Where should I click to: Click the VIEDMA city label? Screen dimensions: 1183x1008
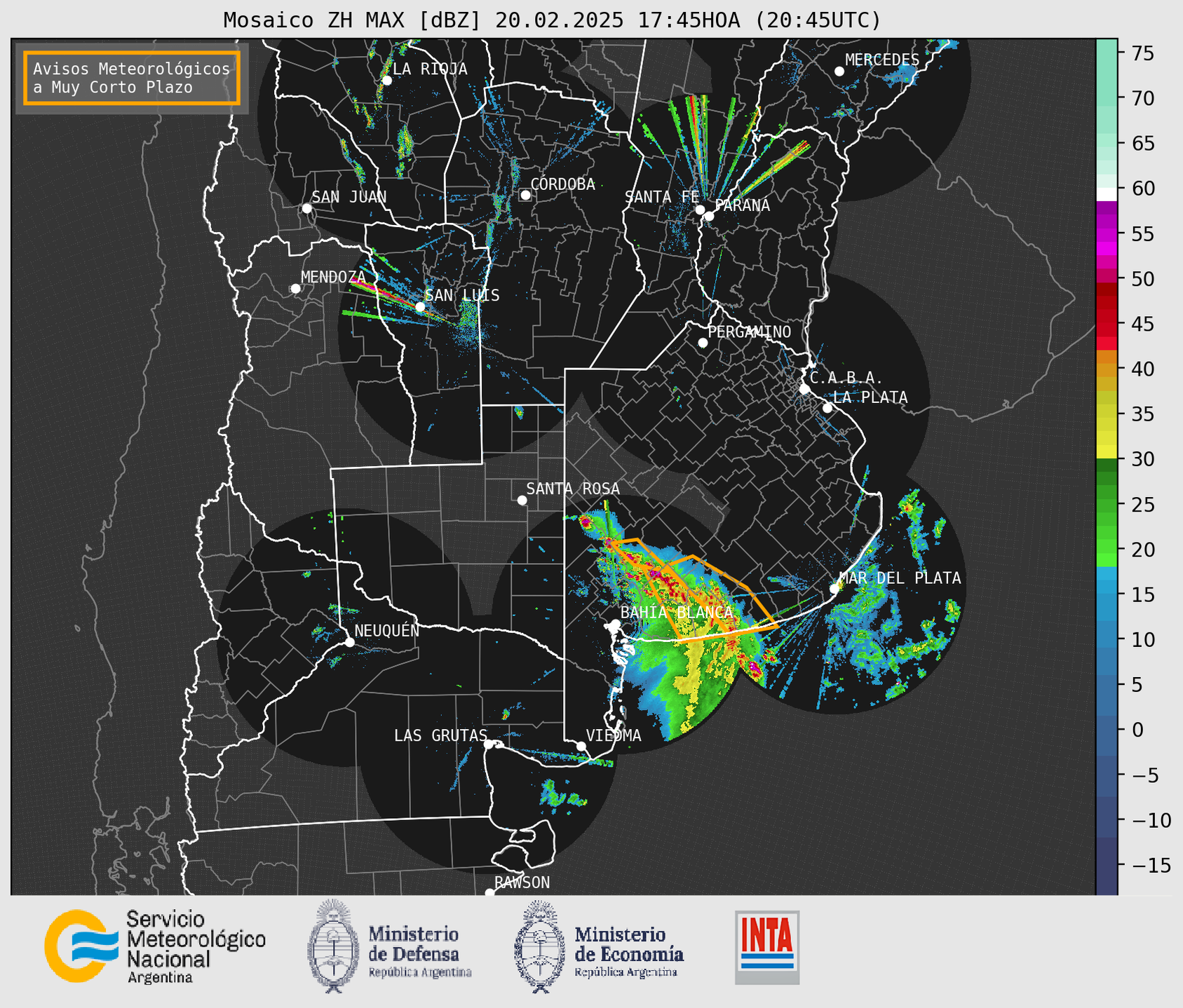point(614,735)
